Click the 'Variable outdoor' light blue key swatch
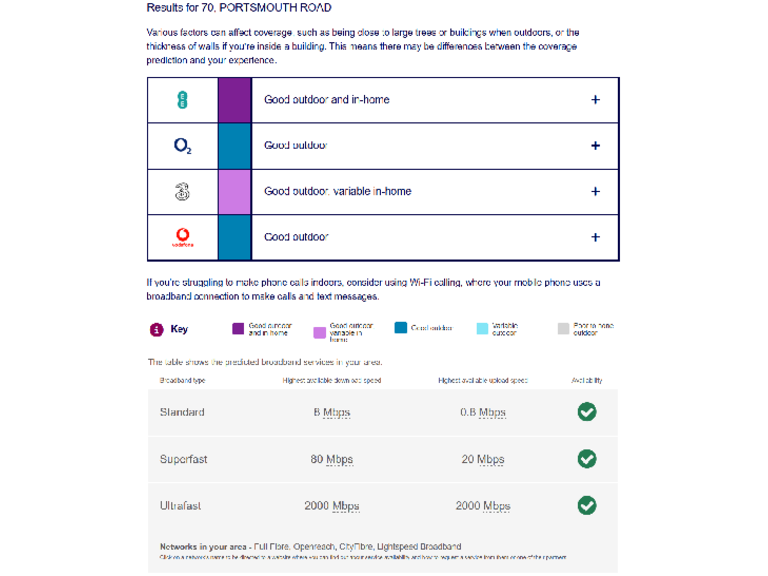 point(482,328)
